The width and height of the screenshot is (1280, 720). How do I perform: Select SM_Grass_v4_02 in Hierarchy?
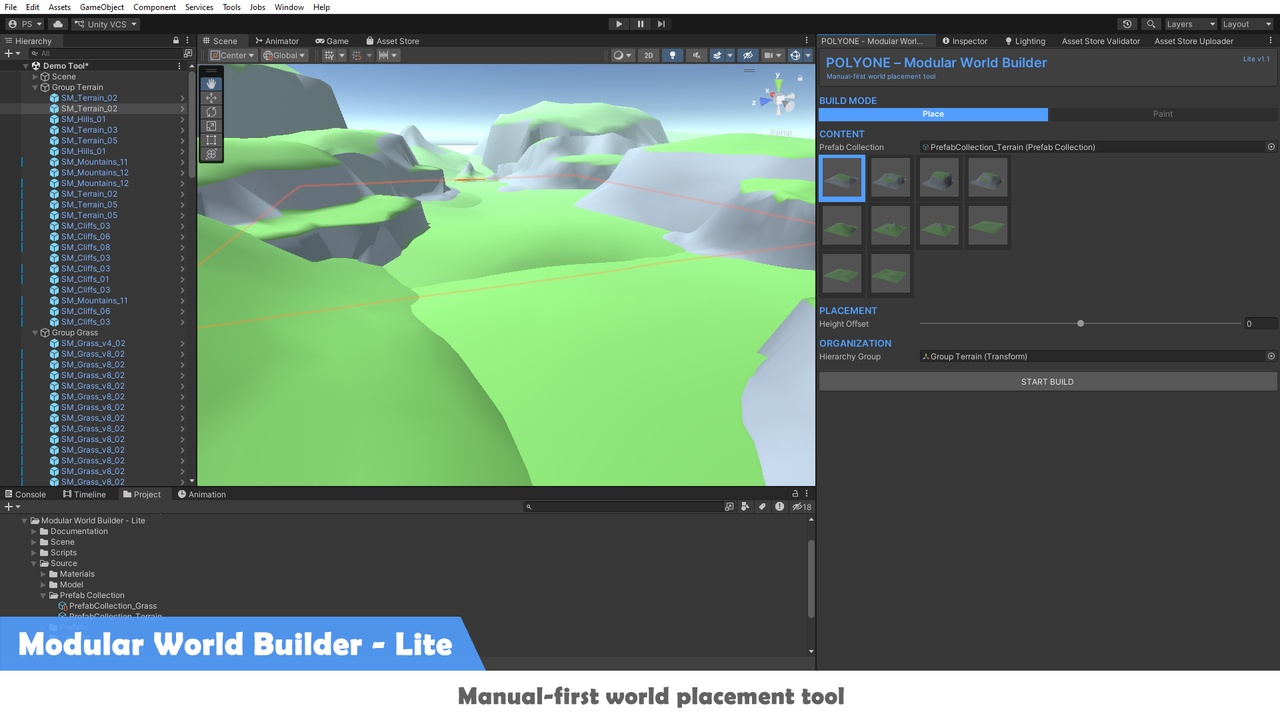[92, 343]
